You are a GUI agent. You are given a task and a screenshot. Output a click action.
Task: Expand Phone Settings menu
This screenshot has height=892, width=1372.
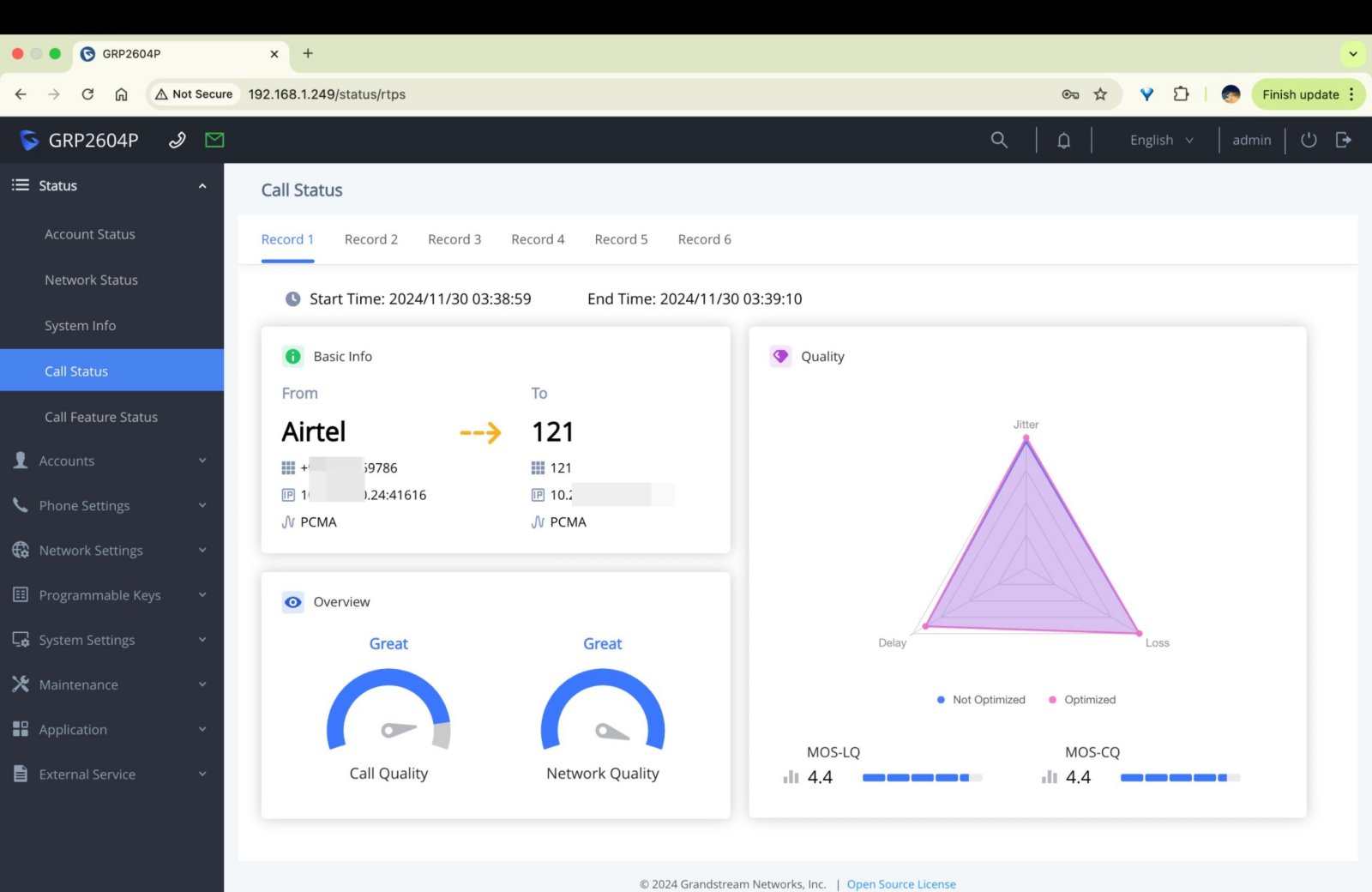111,505
